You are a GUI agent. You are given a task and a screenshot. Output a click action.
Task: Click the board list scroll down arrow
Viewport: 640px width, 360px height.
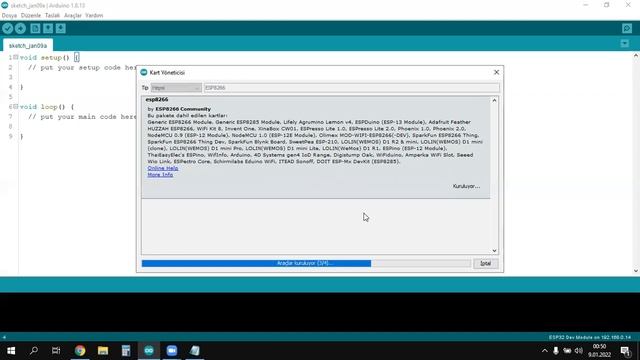click(494, 251)
